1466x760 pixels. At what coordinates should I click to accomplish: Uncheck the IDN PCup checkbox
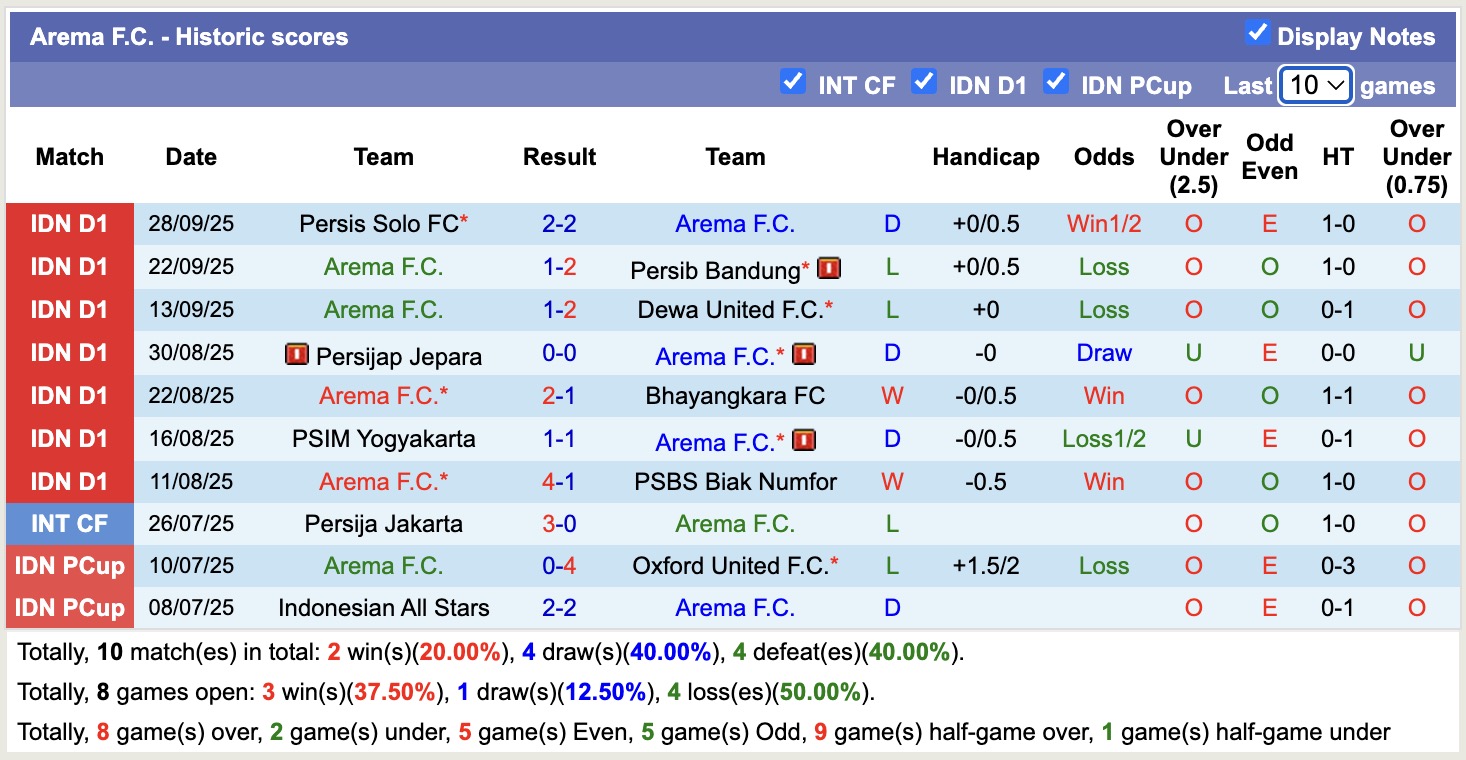coord(1056,82)
